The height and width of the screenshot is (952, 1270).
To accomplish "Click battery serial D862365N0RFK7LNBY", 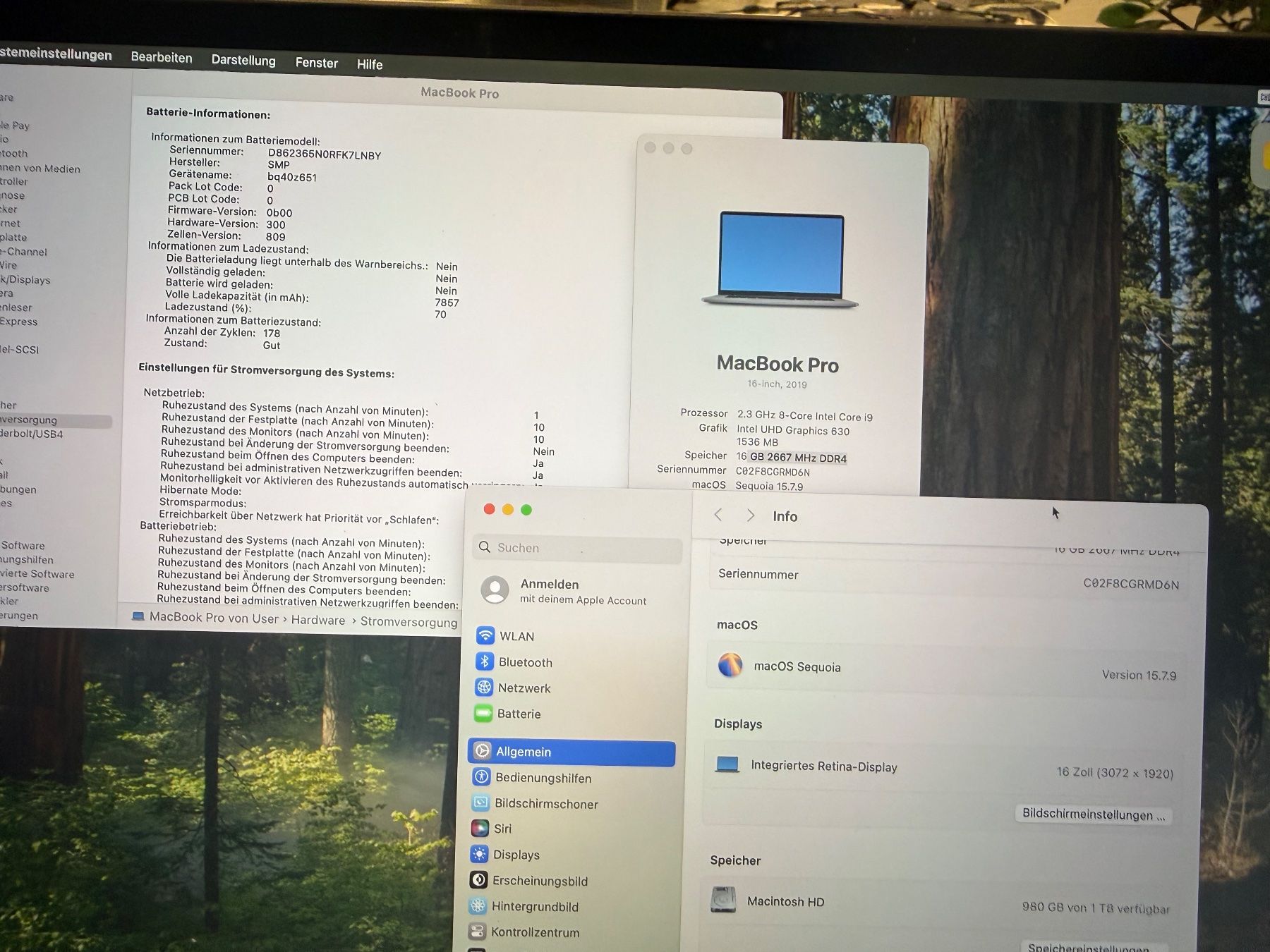I will pyautogui.click(x=325, y=154).
